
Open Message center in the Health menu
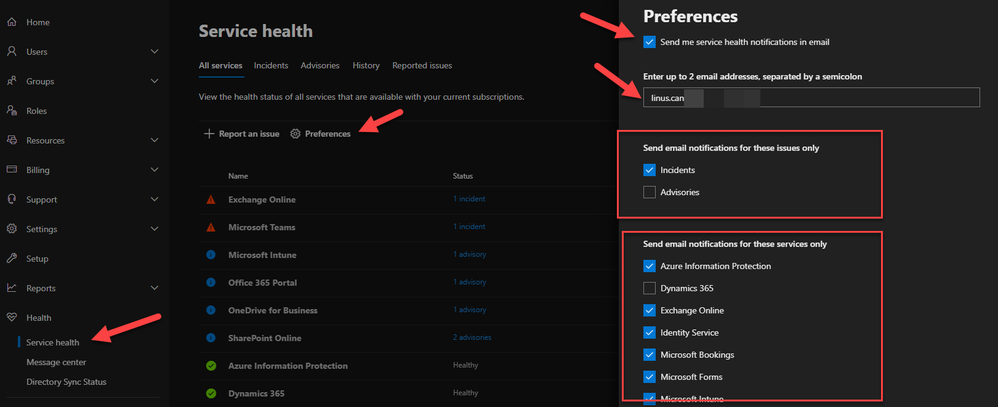[56, 362]
